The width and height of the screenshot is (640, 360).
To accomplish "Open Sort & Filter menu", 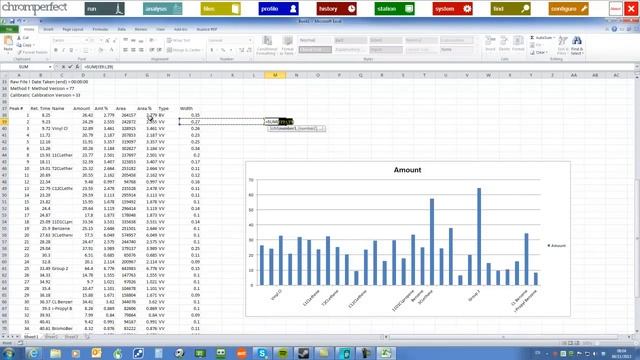I will (562, 45).
